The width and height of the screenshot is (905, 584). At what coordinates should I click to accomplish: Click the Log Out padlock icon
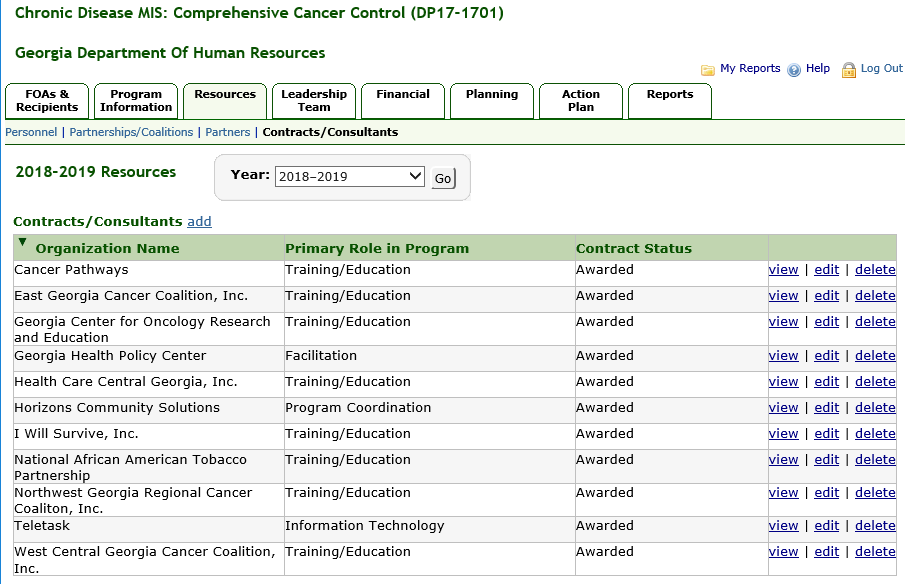[849, 70]
